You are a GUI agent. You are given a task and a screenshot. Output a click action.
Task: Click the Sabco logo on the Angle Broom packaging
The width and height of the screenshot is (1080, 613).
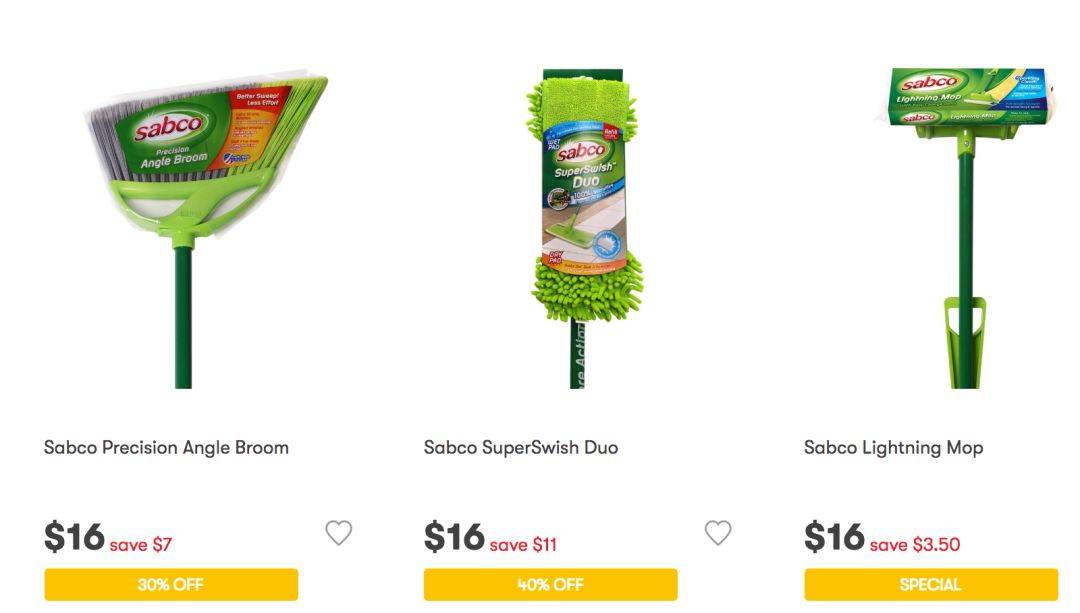click(170, 128)
